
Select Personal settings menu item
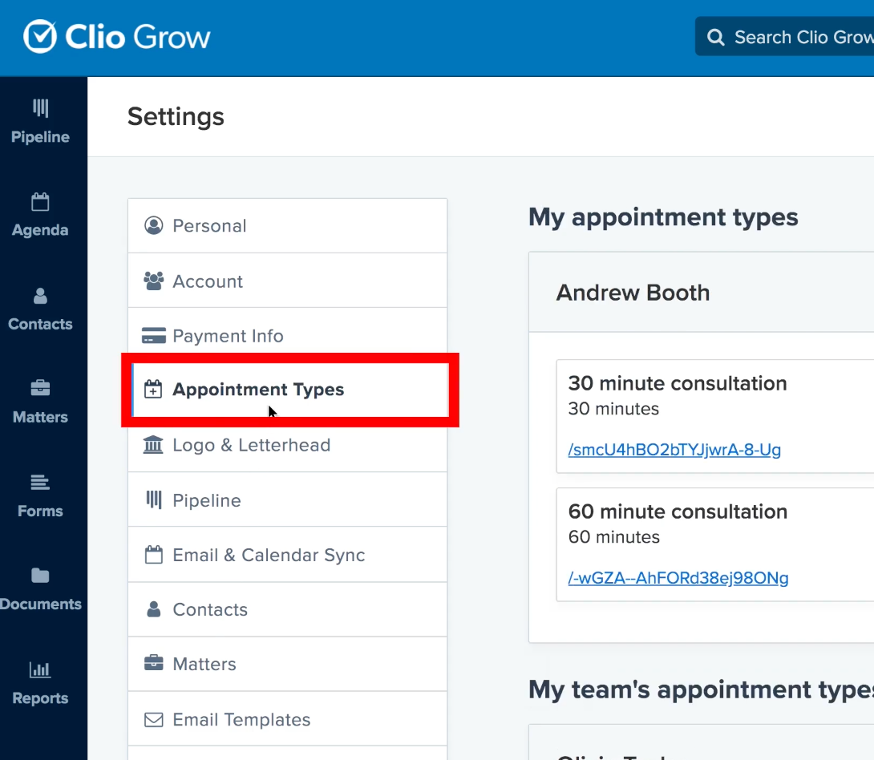pyautogui.click(x=287, y=226)
